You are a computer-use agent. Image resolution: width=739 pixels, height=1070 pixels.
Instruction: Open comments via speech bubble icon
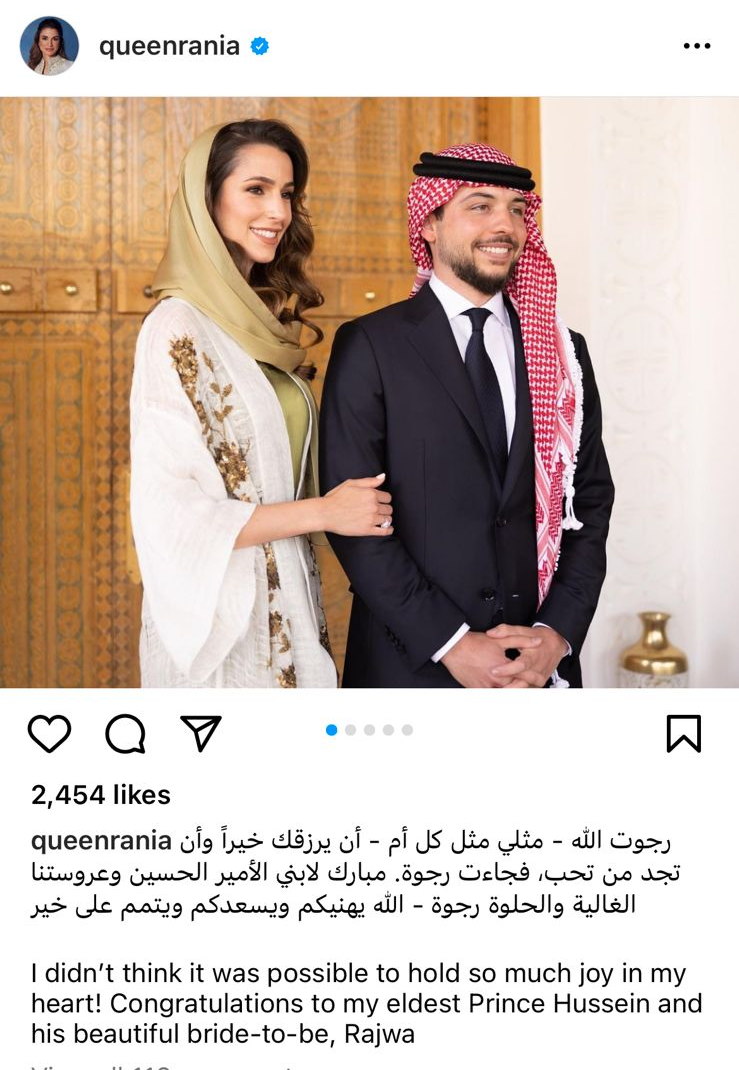pos(126,734)
